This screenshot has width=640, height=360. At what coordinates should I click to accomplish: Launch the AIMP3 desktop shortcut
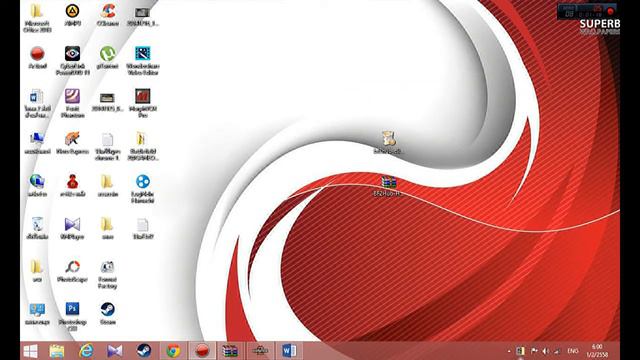pyautogui.click(x=72, y=15)
